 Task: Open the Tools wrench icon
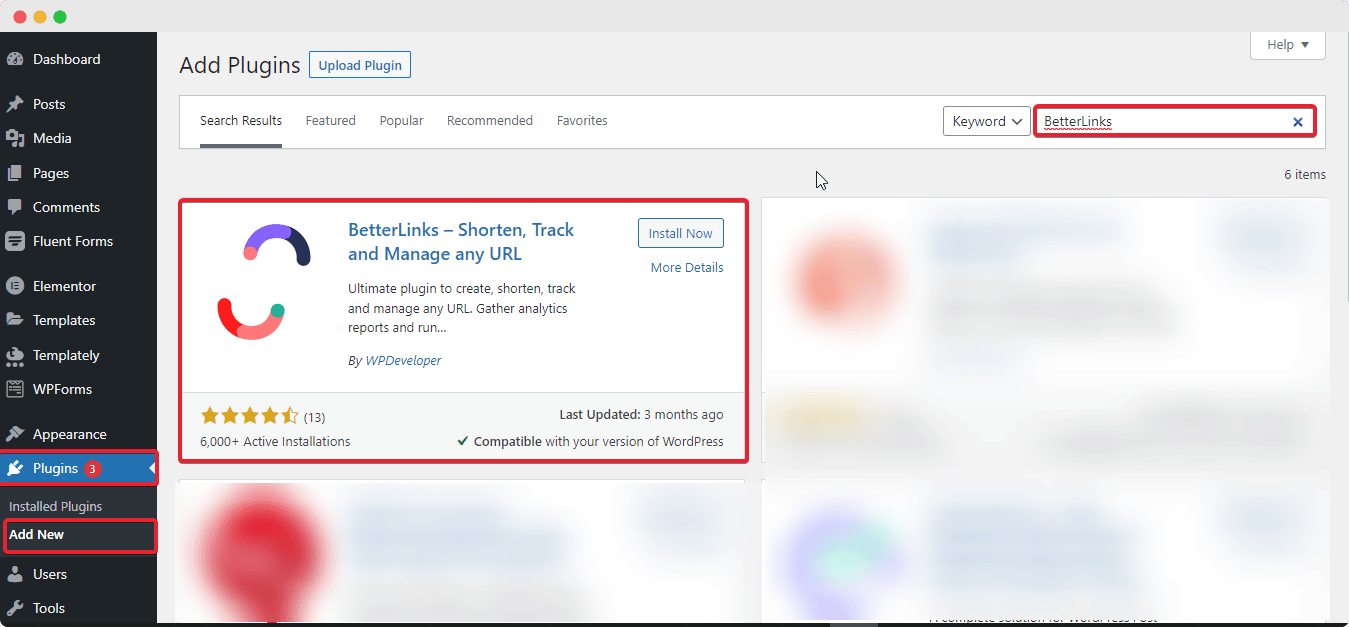pyautogui.click(x=15, y=608)
